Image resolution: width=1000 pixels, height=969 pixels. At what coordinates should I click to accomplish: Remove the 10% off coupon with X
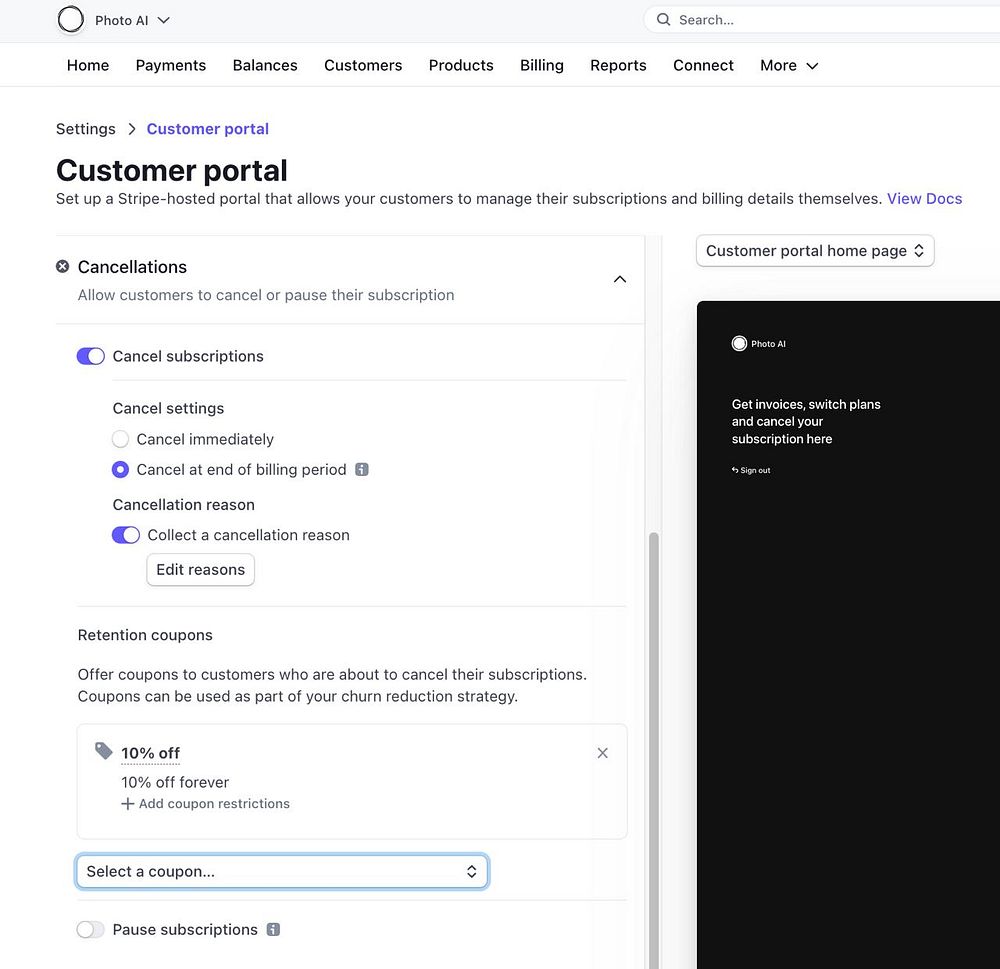[x=602, y=753]
